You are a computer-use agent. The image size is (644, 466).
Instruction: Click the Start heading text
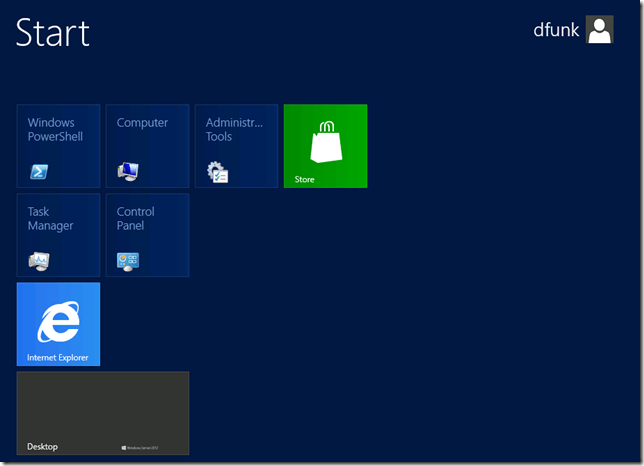click(52, 33)
